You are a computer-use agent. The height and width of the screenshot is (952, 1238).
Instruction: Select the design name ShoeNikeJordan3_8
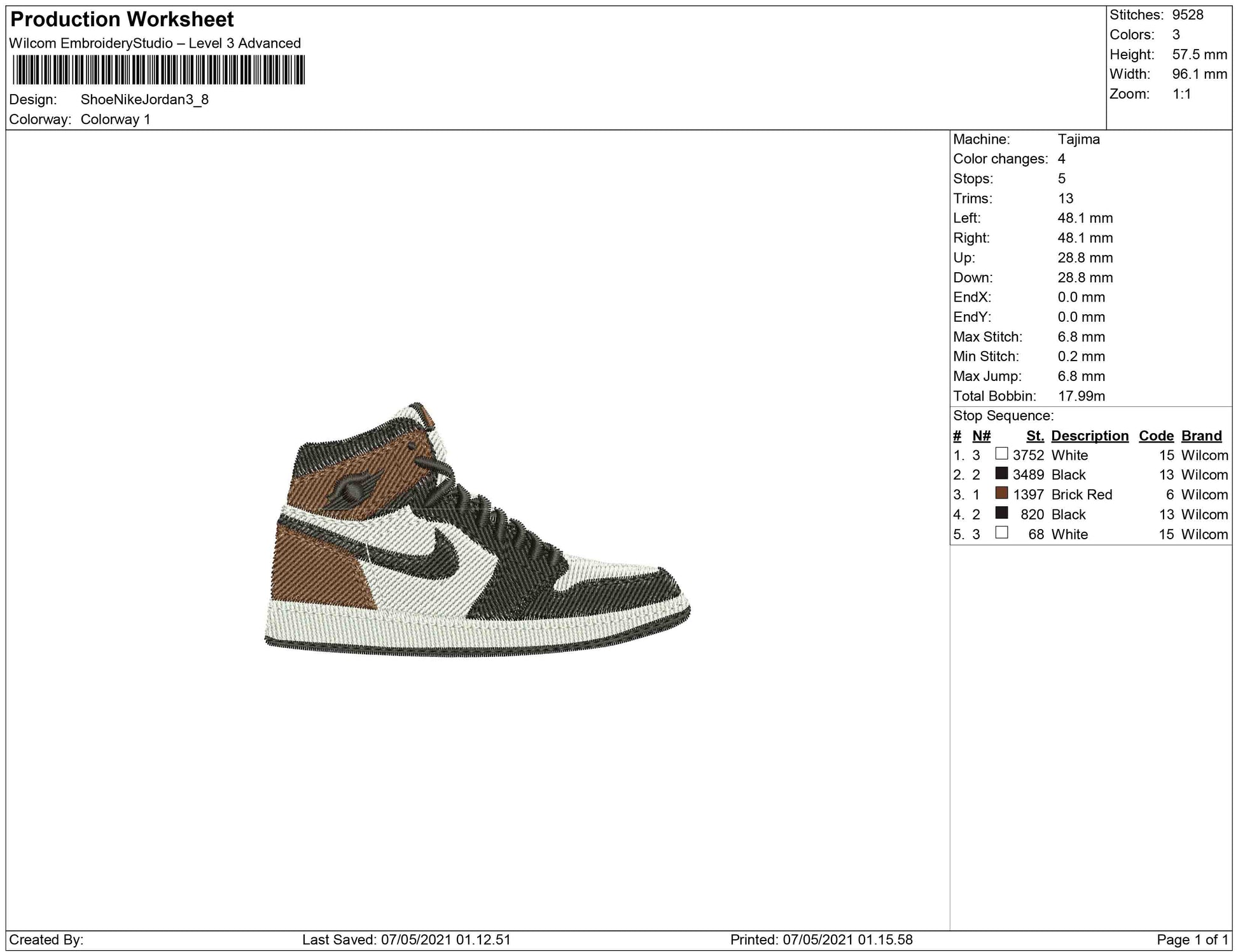pyautogui.click(x=144, y=100)
